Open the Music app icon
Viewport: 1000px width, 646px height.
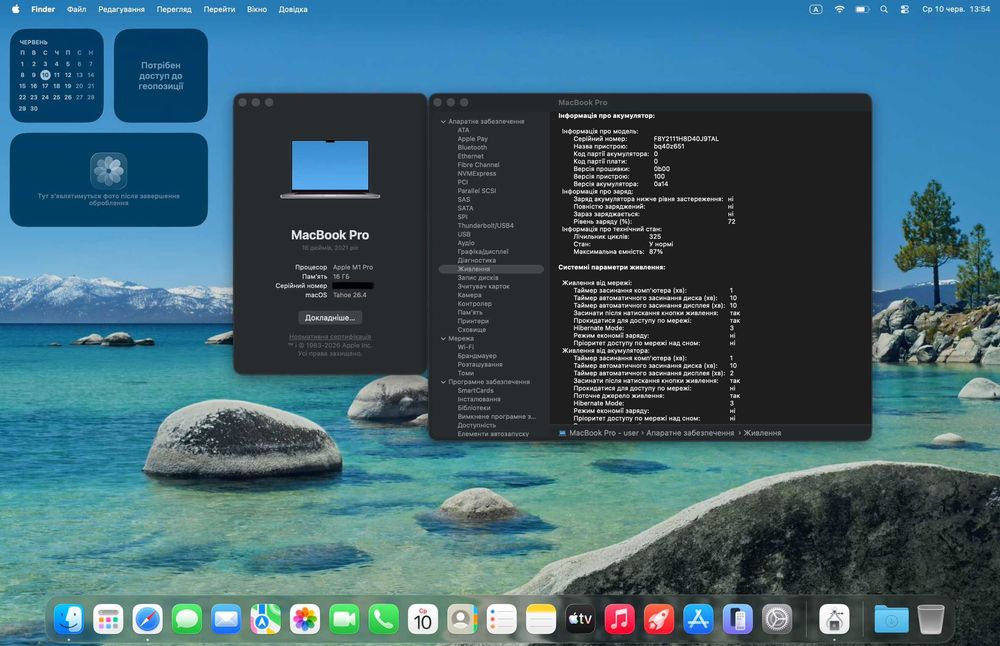(x=620, y=619)
